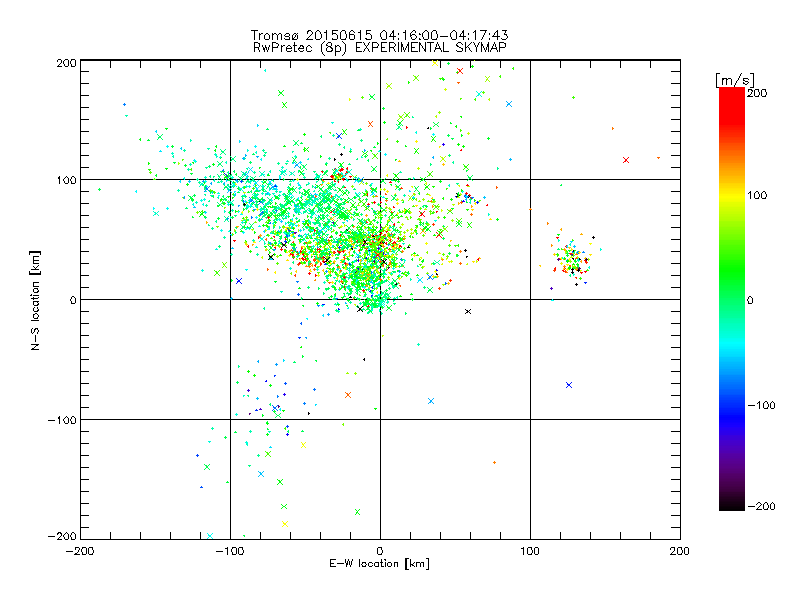Click the velocity colorbar gradient
The height and width of the screenshot is (600, 800).
click(x=732, y=299)
